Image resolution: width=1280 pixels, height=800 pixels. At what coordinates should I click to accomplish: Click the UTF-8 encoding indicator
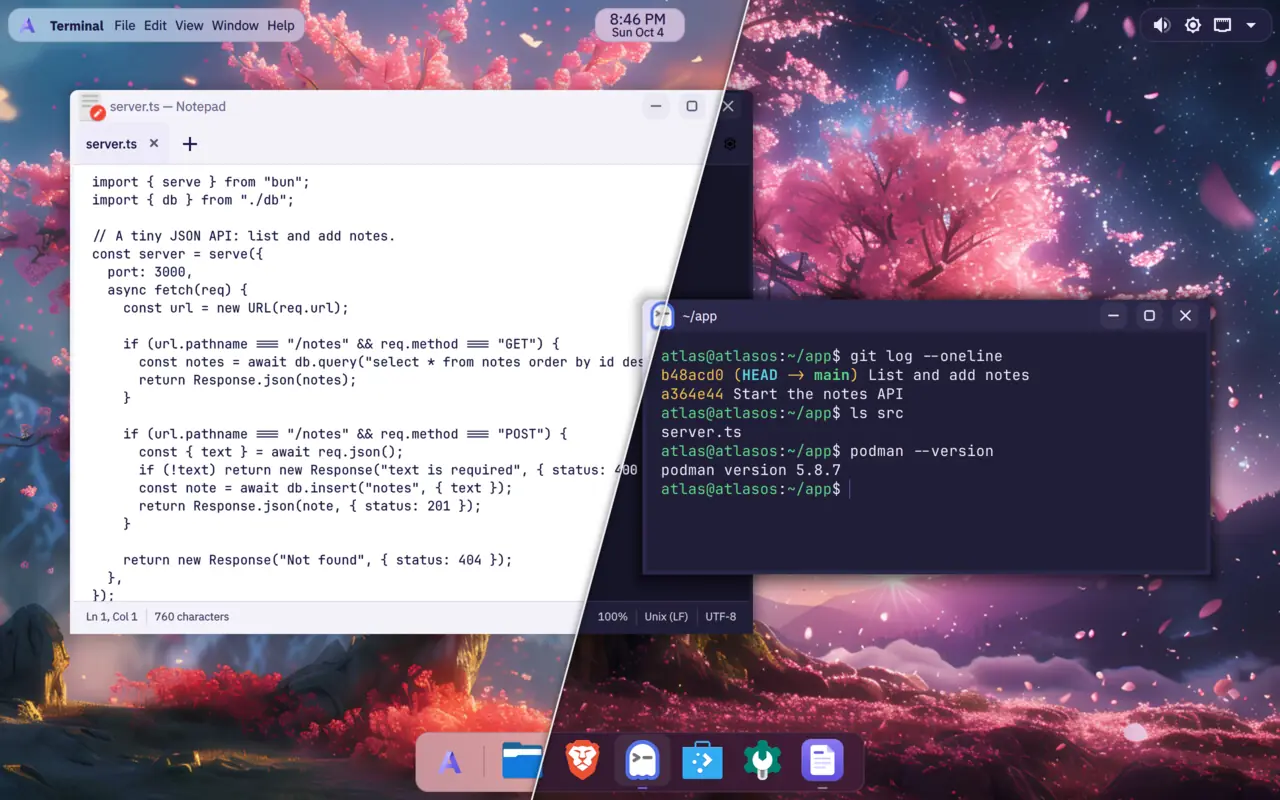point(721,617)
